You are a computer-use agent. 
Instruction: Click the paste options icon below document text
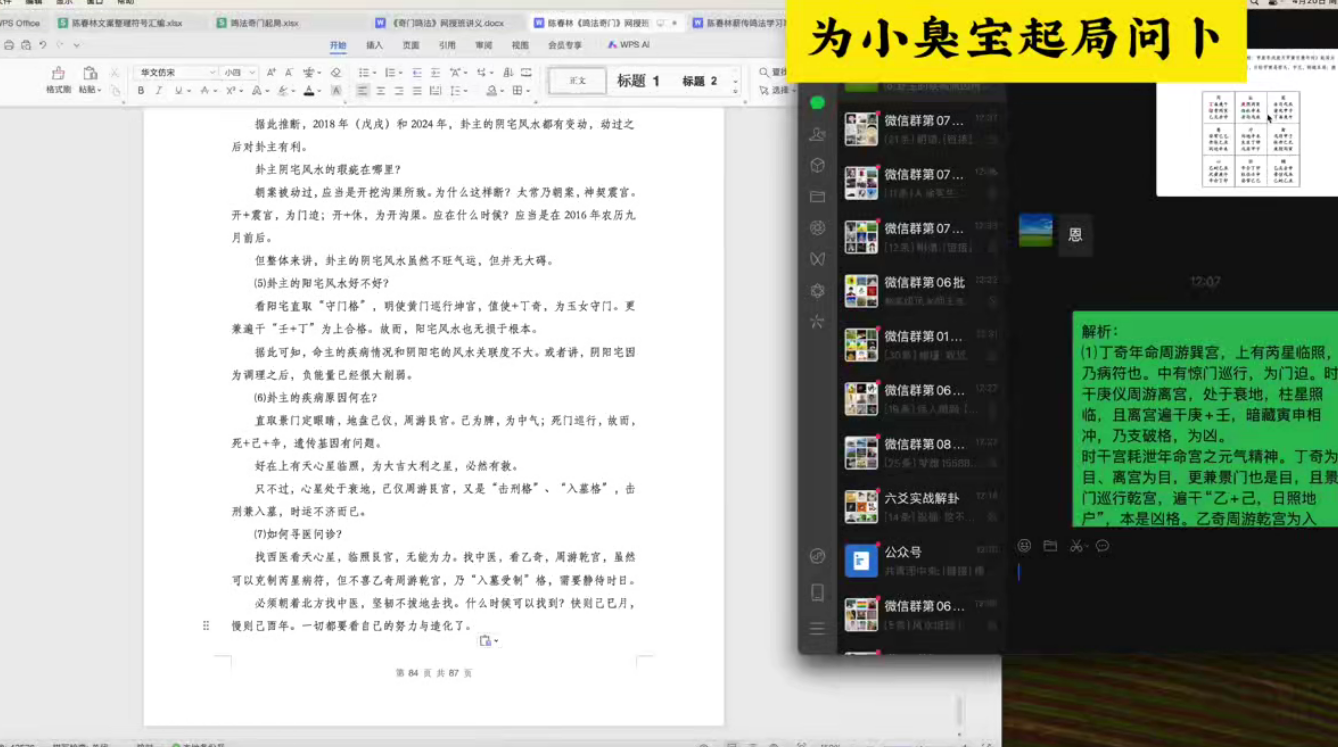[487, 641]
